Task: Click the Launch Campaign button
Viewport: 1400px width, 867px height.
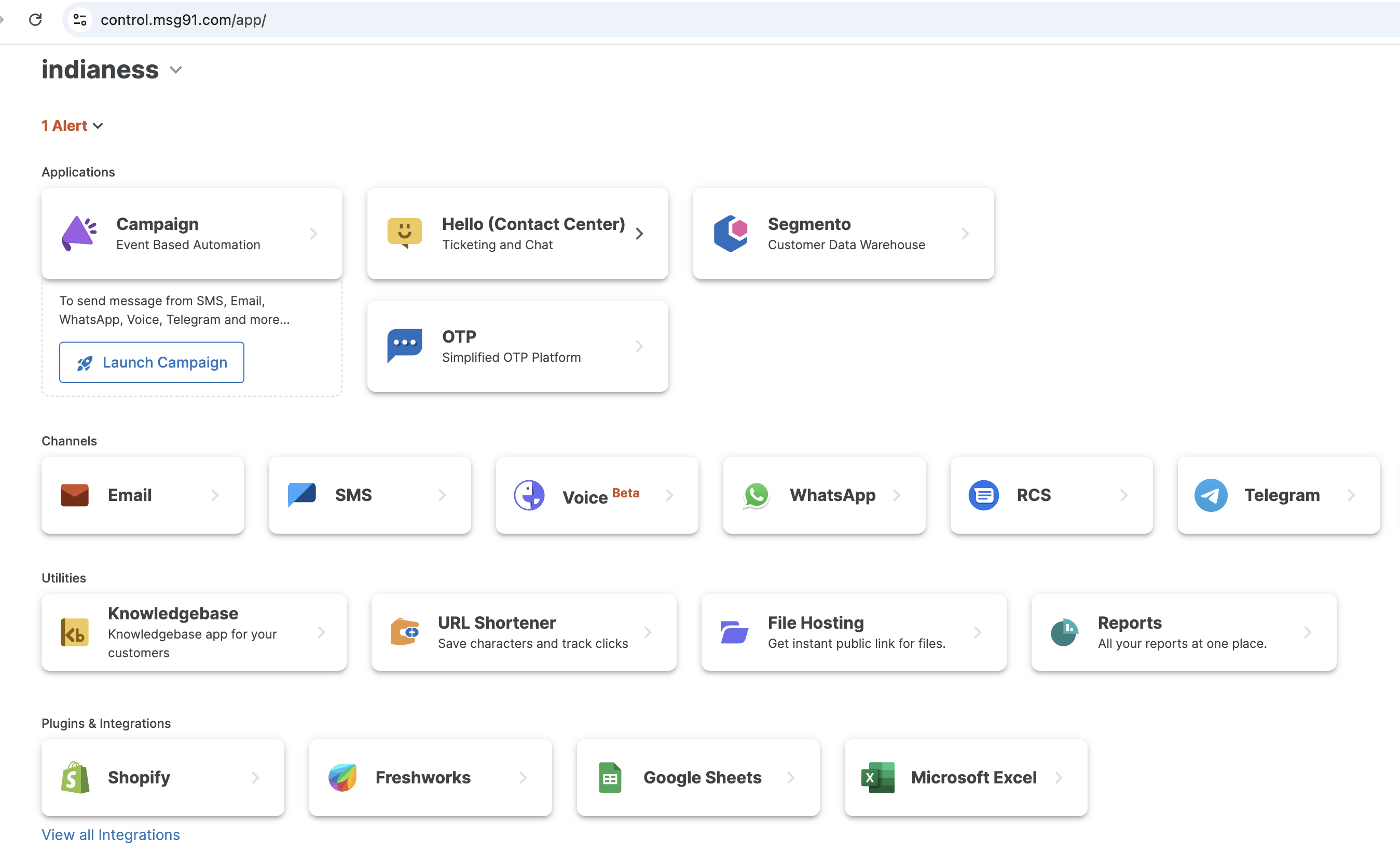Action: 152,362
